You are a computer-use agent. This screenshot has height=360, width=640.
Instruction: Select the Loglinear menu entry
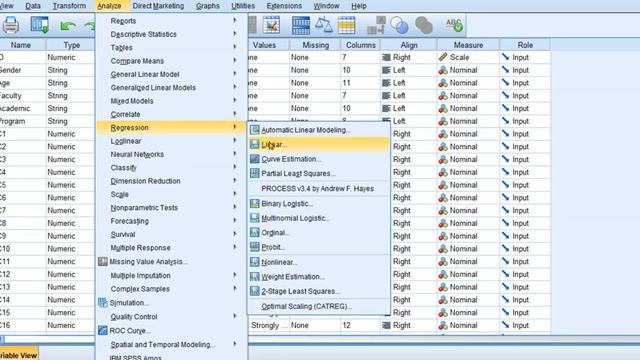[126, 141]
